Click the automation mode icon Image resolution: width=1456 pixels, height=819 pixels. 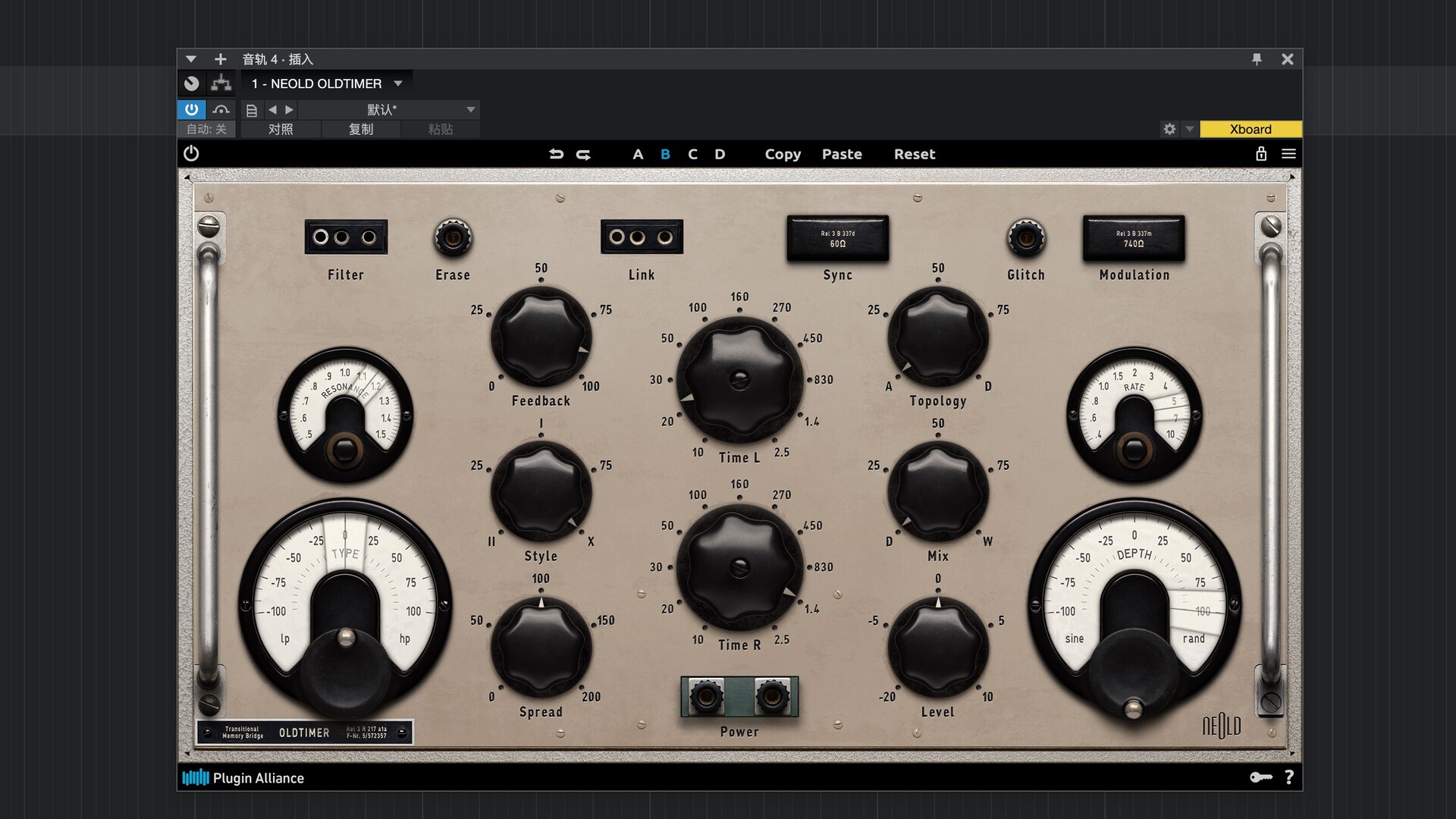pyautogui.click(x=221, y=109)
